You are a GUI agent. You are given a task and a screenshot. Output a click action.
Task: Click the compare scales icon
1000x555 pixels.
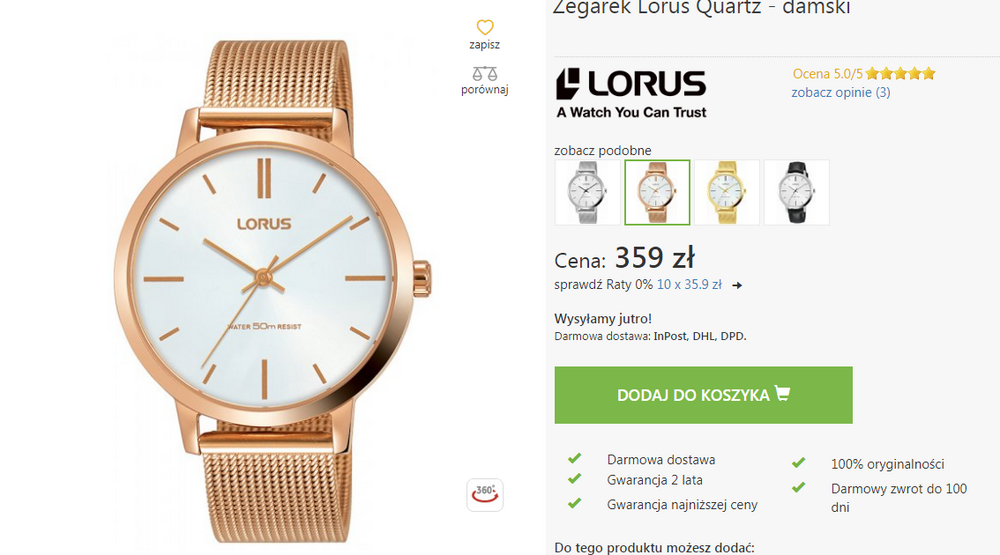click(x=485, y=73)
